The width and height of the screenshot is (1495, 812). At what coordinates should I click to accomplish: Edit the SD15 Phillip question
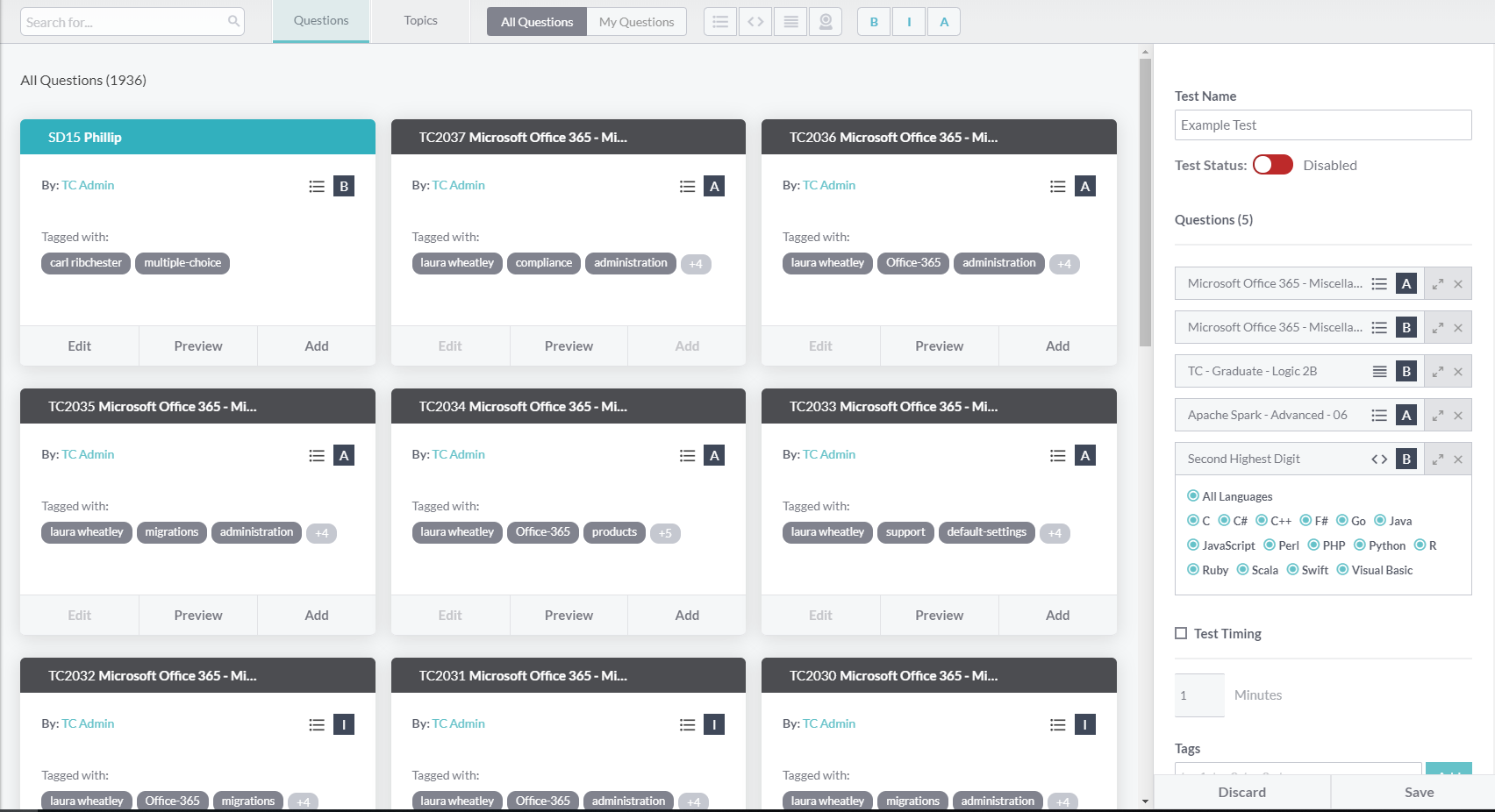coord(80,346)
